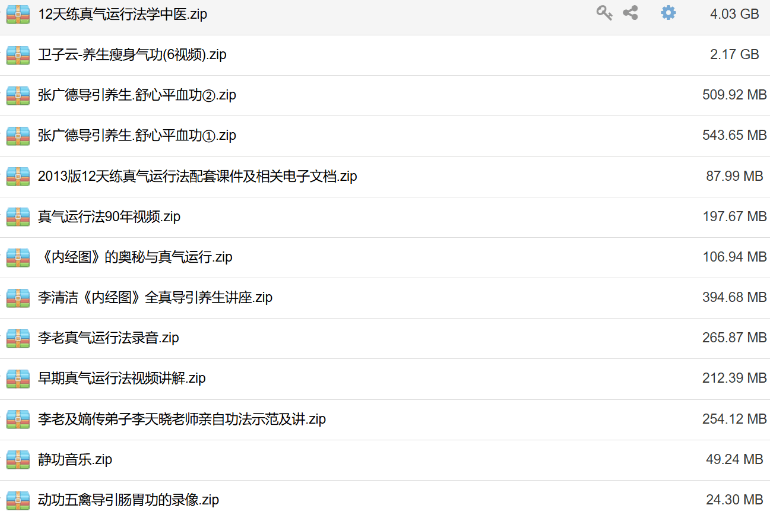Click the 2.17 GB size value
Image resolution: width=770 pixels, height=513 pixels.
(734, 54)
